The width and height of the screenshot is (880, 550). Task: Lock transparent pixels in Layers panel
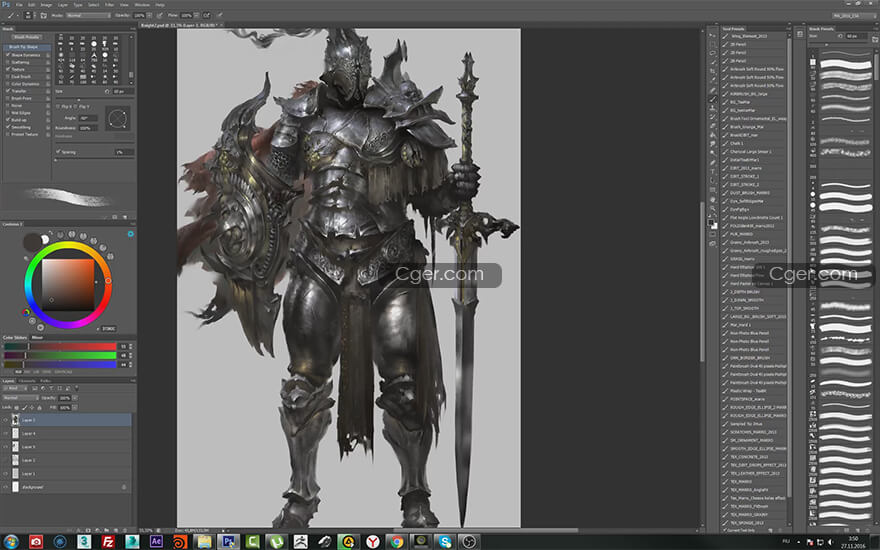point(16,408)
